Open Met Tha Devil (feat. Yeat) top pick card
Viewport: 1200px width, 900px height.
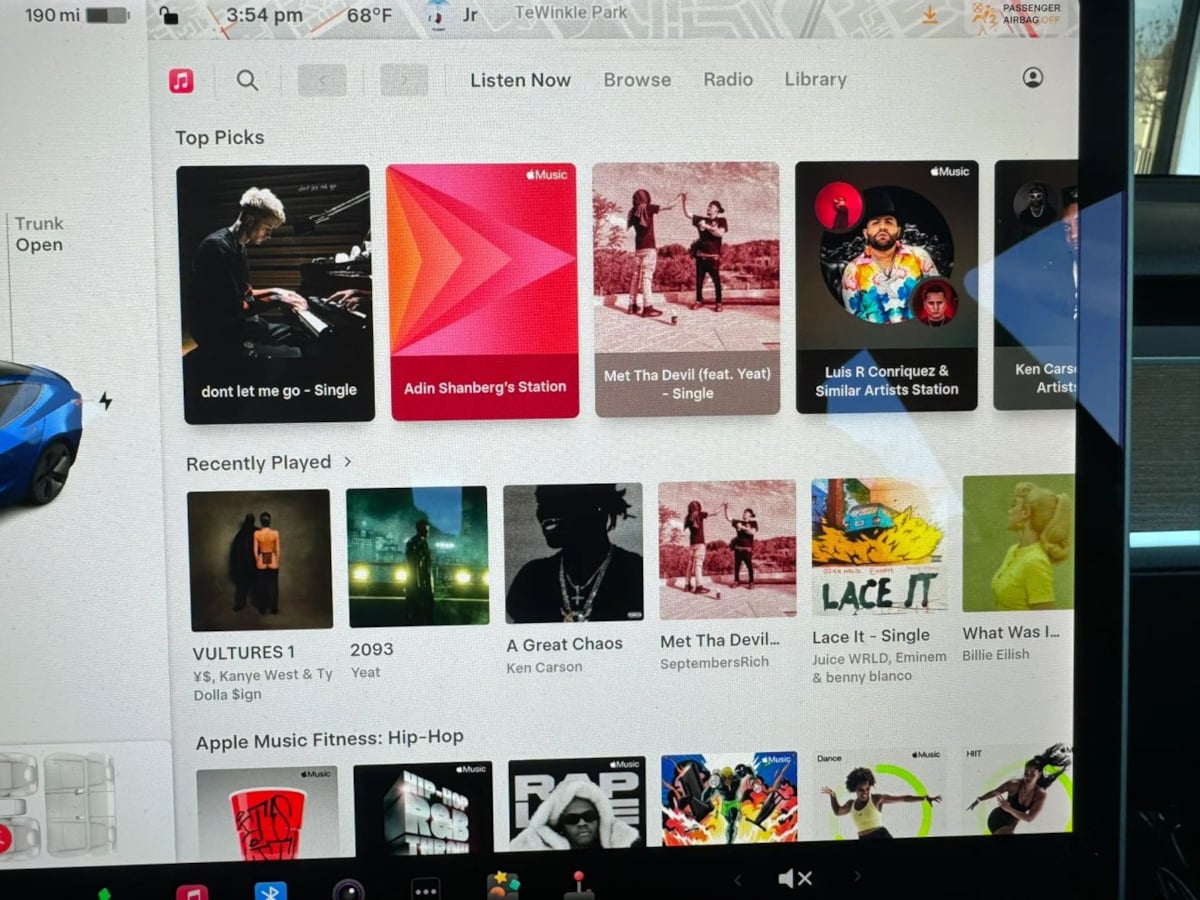pos(687,289)
